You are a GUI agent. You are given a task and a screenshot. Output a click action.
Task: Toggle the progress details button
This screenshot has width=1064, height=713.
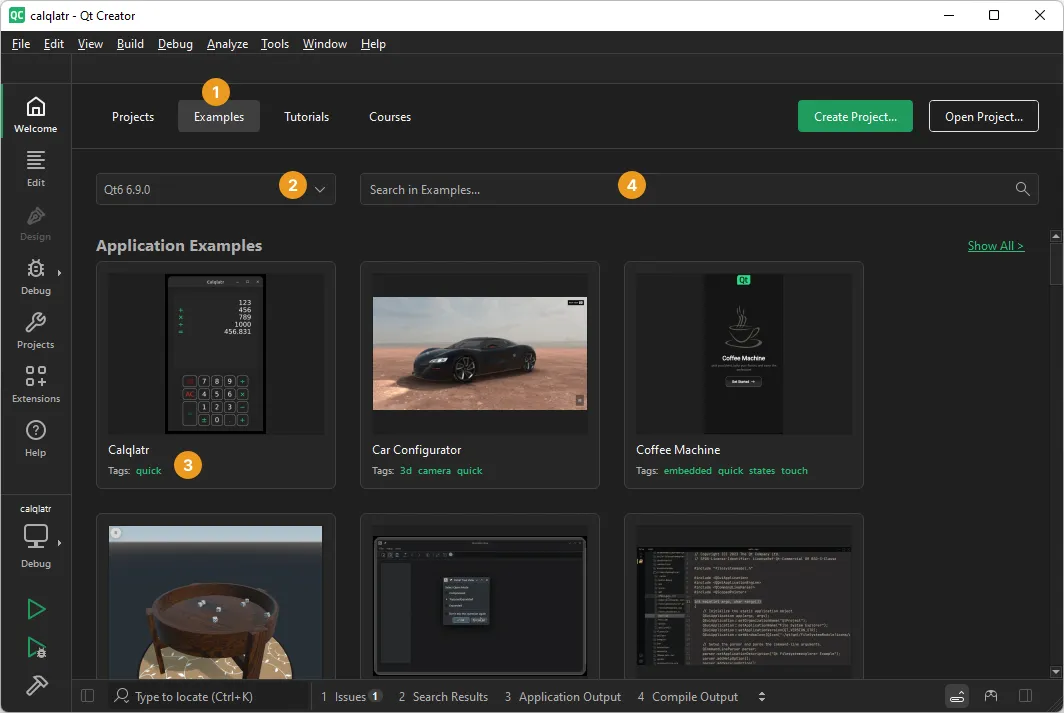point(957,696)
